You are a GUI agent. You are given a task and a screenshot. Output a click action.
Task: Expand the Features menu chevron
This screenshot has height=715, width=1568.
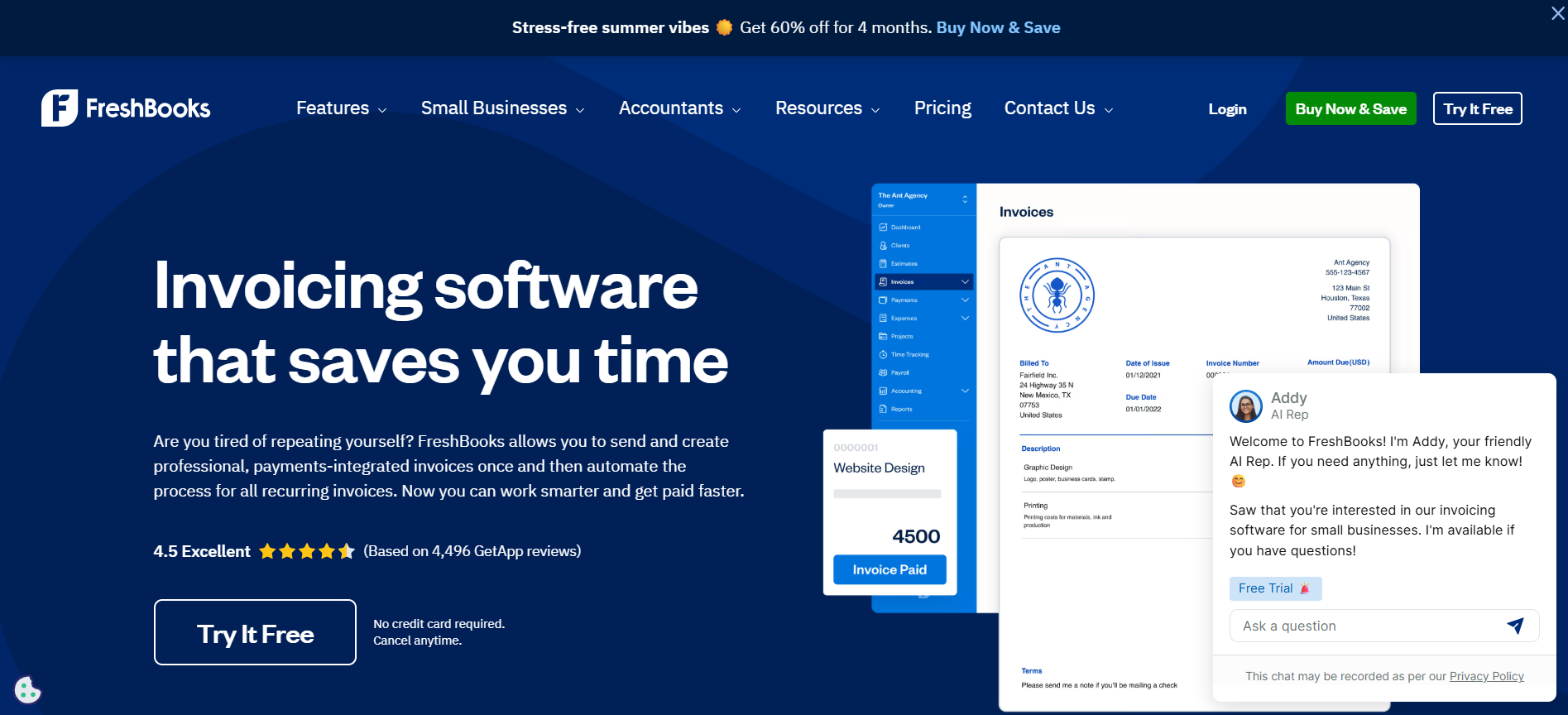[382, 110]
